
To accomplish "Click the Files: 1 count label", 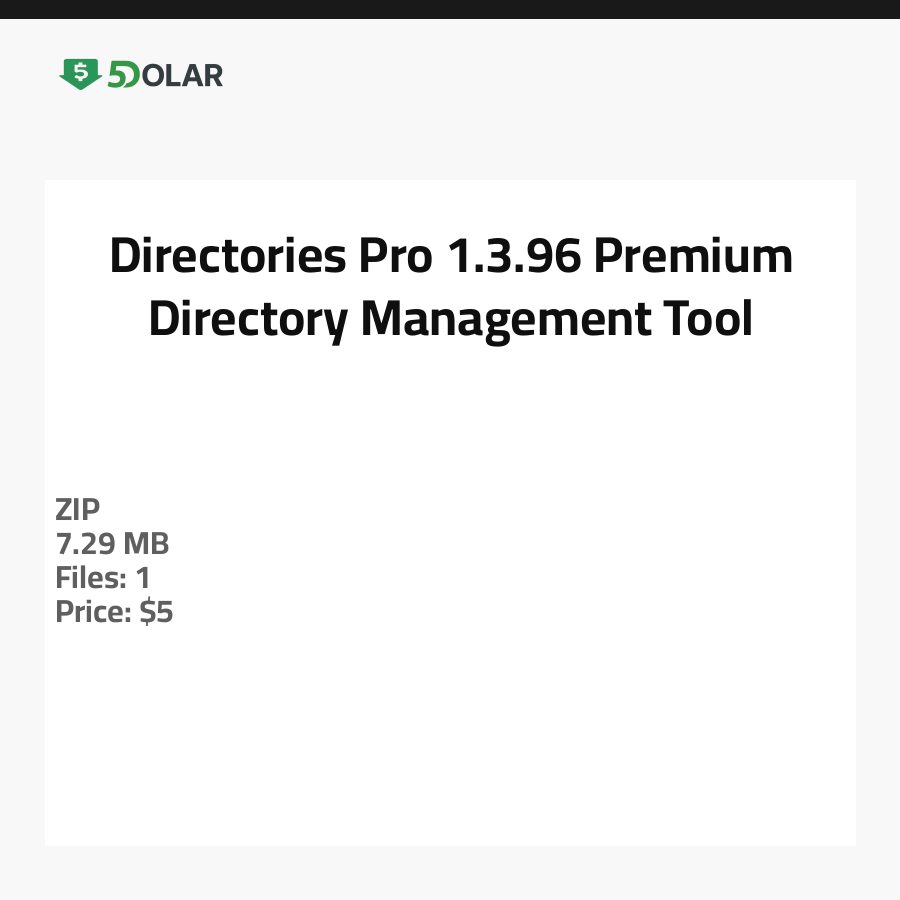I will pos(103,578).
